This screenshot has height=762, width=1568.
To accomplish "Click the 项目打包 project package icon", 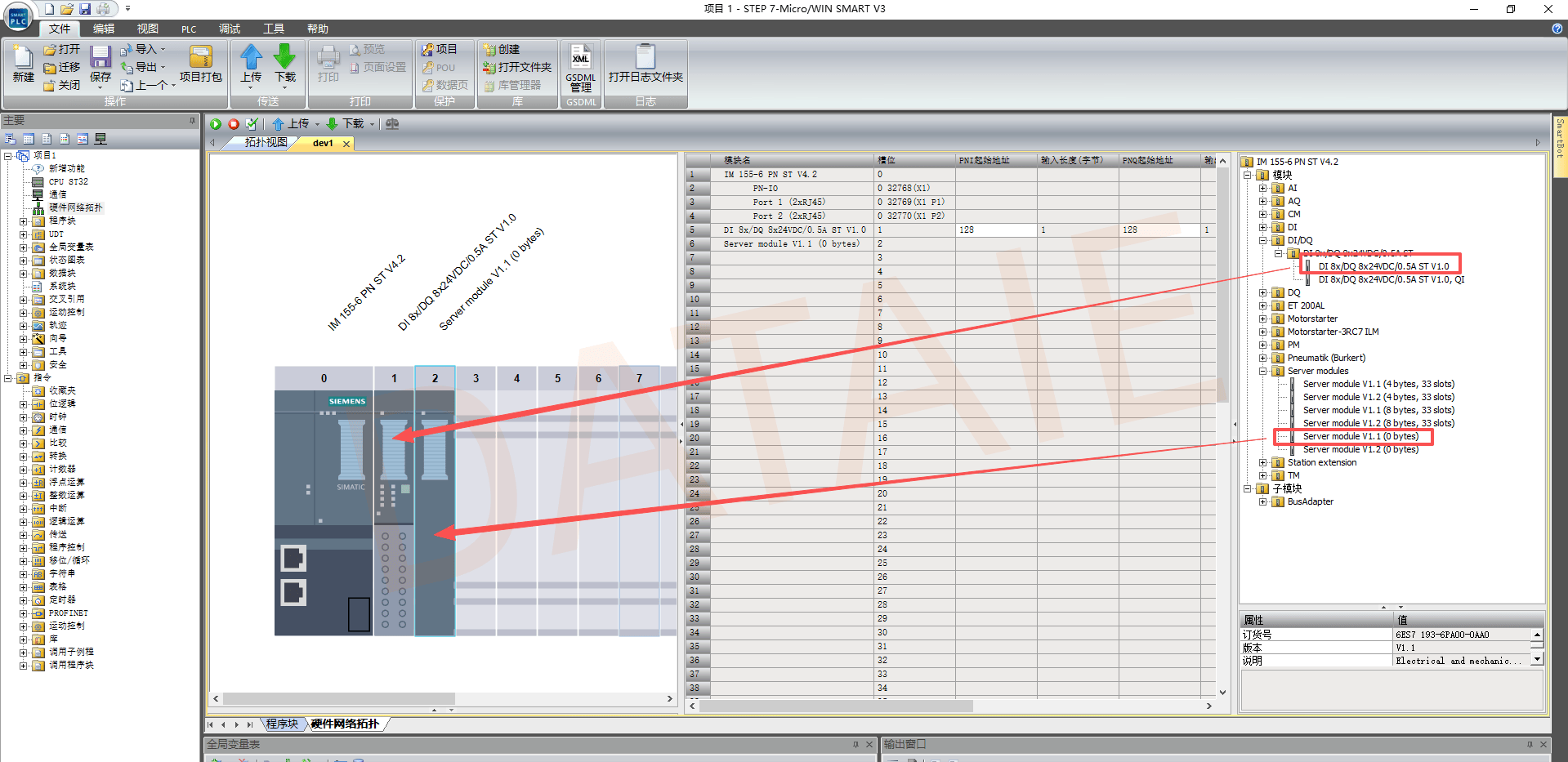I will [200, 57].
